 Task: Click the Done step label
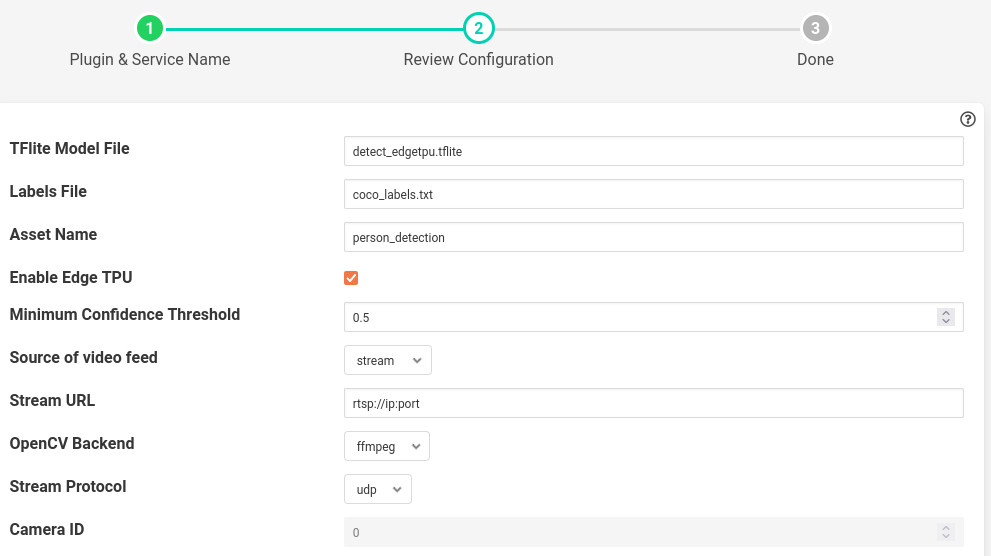tap(815, 59)
